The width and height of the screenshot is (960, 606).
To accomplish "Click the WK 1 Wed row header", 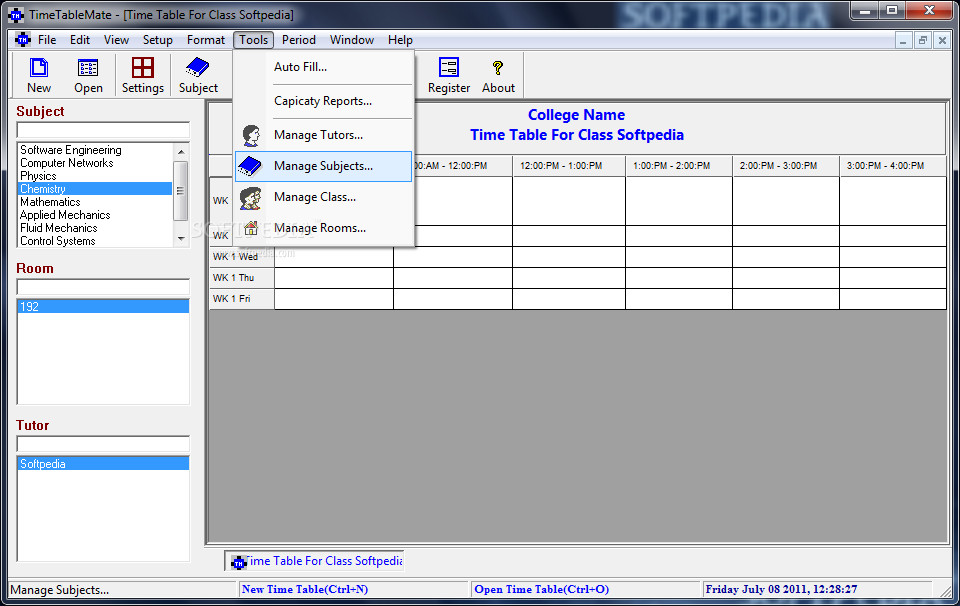I will pyautogui.click(x=242, y=257).
